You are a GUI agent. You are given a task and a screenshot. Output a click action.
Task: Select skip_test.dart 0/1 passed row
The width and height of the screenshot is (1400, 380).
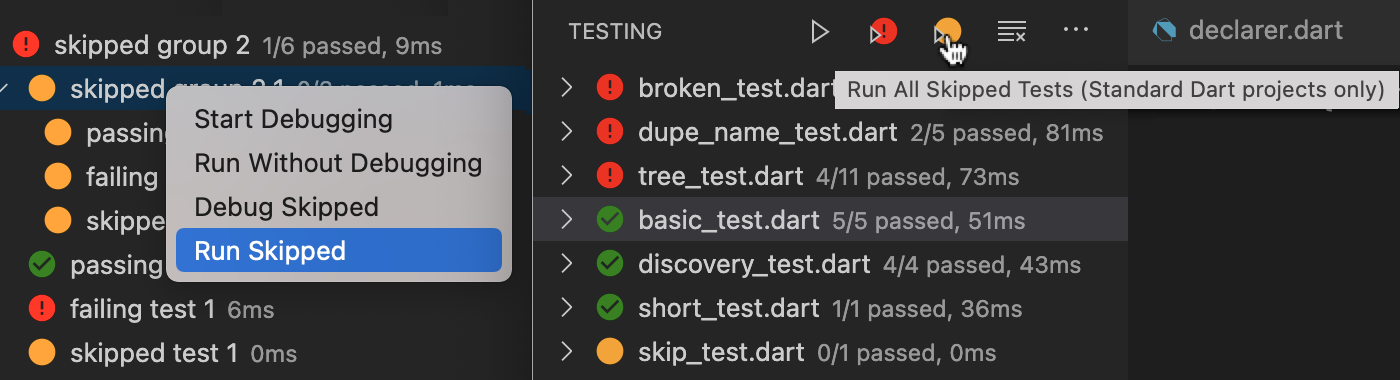(x=831, y=352)
